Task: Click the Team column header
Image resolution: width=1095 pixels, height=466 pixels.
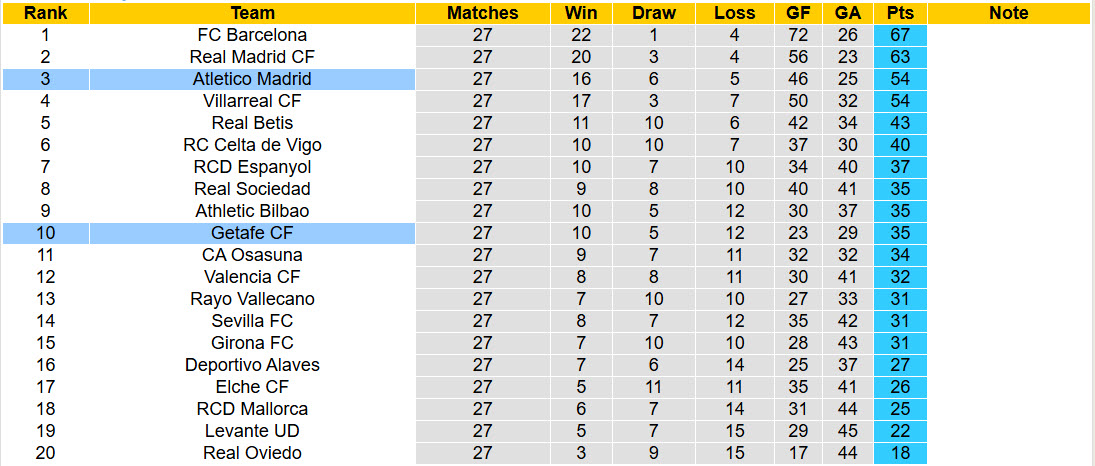Action: tap(252, 13)
